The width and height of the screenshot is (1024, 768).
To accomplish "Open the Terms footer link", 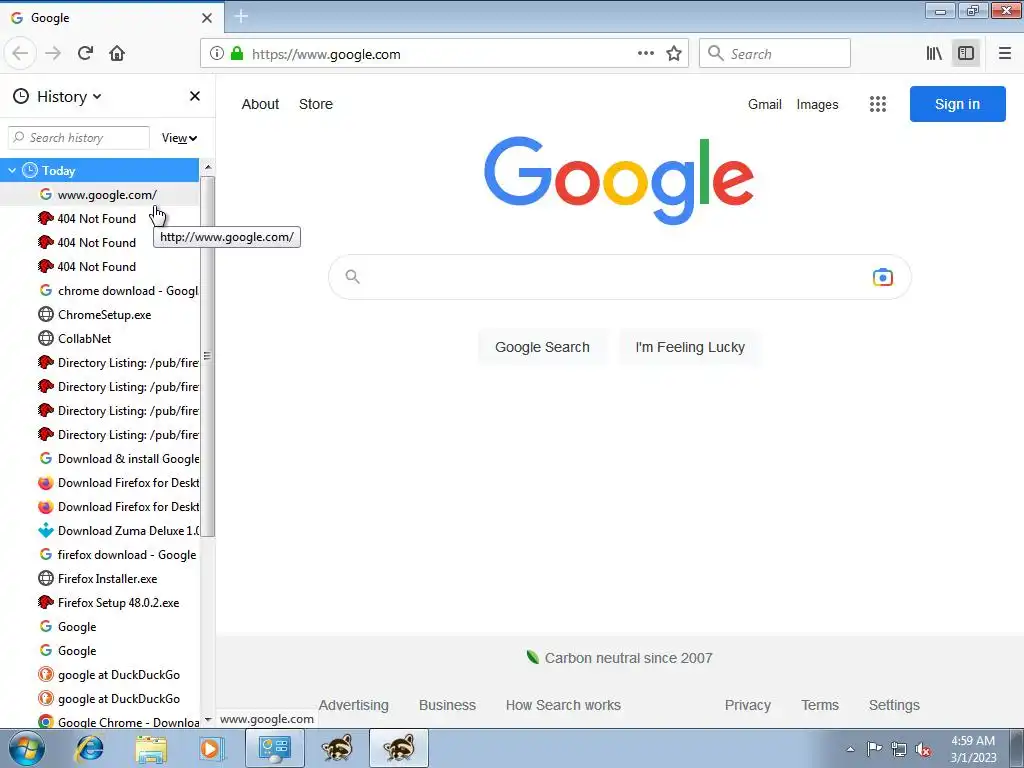I will coord(820,705).
